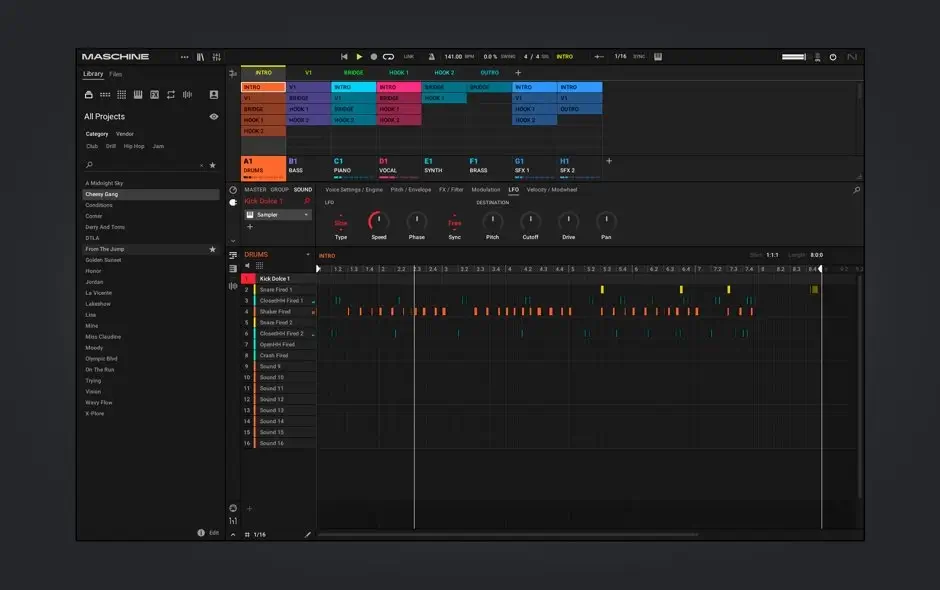Add a new scene with plus icon
The image size is (940, 590).
click(x=518, y=73)
